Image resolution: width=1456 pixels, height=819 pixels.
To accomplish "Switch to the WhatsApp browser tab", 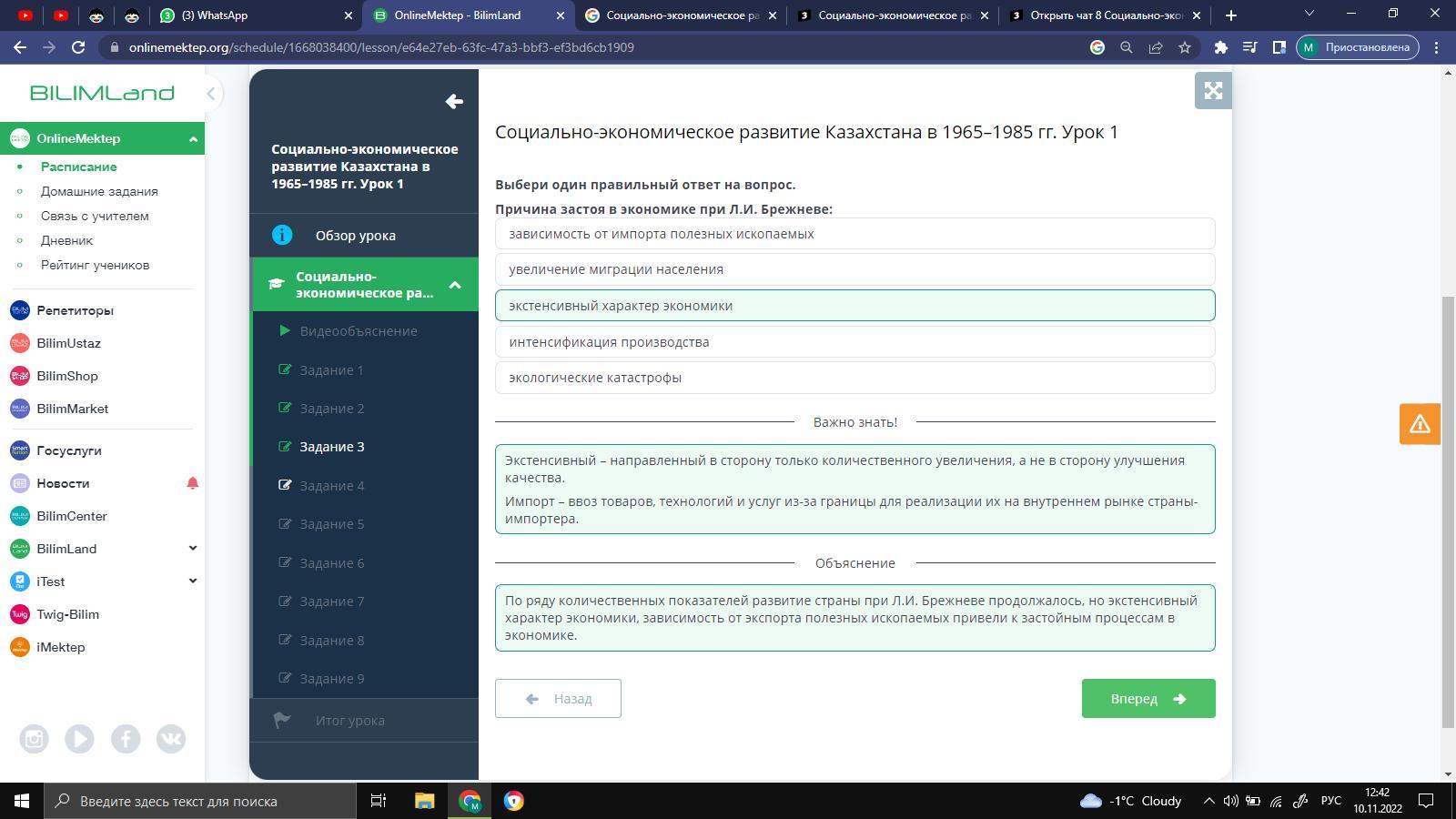I will click(x=256, y=15).
